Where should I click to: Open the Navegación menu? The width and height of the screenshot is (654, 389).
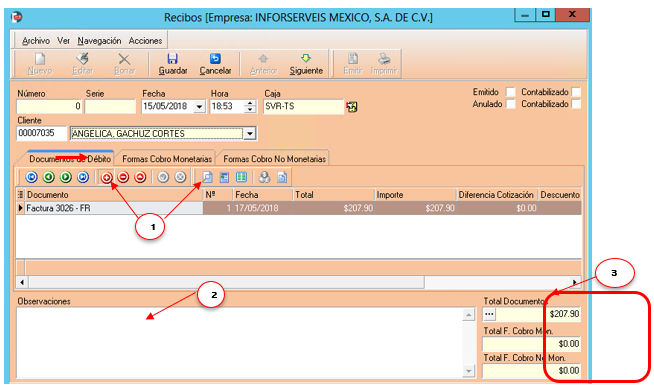click(99, 41)
